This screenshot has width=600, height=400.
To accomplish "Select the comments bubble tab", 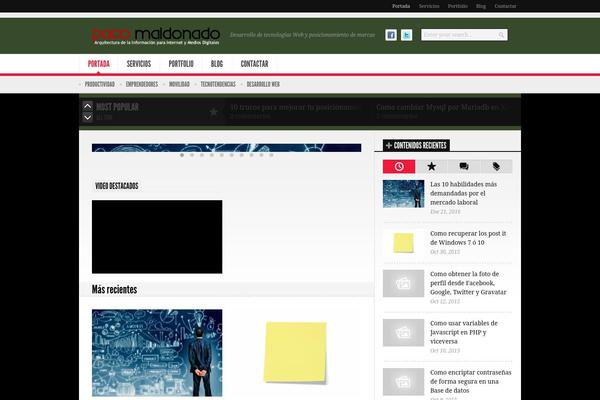I will point(464,167).
